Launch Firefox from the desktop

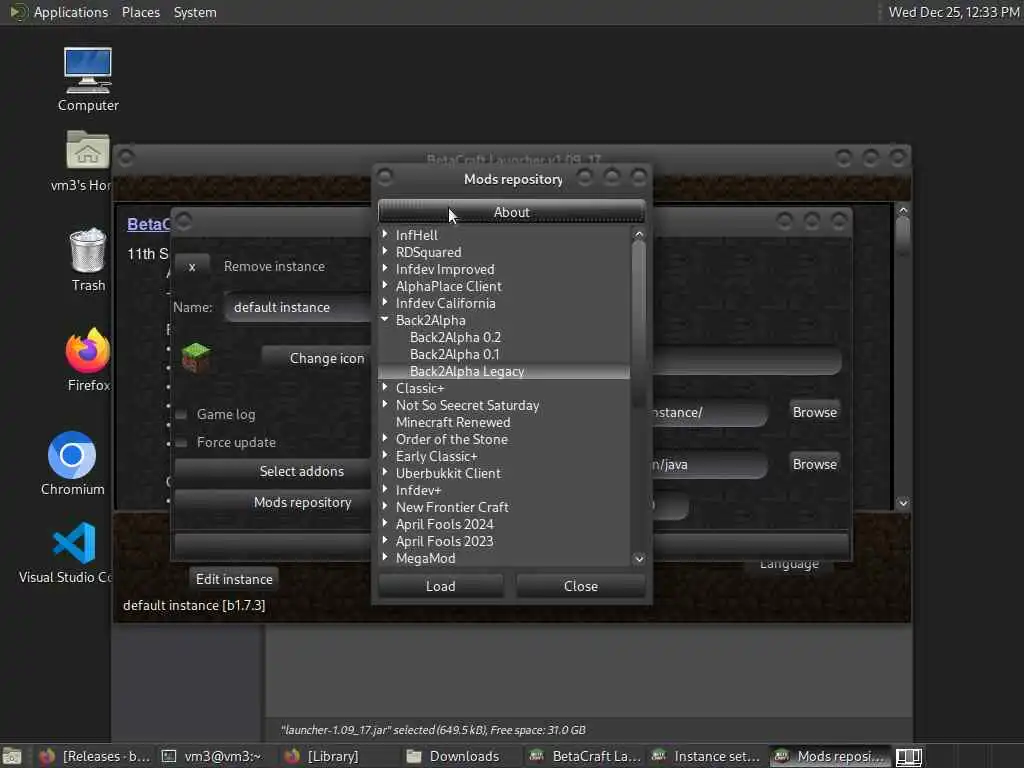pos(88,360)
